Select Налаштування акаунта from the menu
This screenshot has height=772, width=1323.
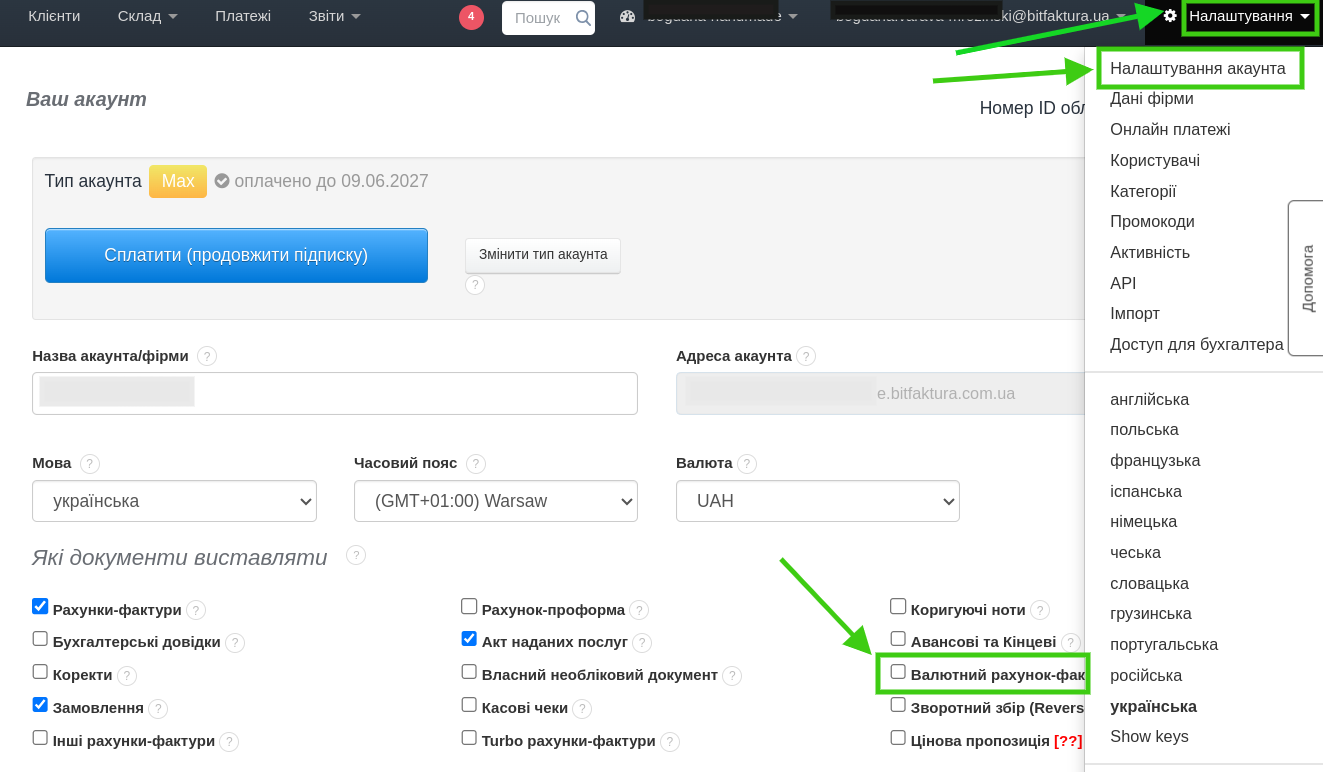pyautogui.click(x=1198, y=68)
